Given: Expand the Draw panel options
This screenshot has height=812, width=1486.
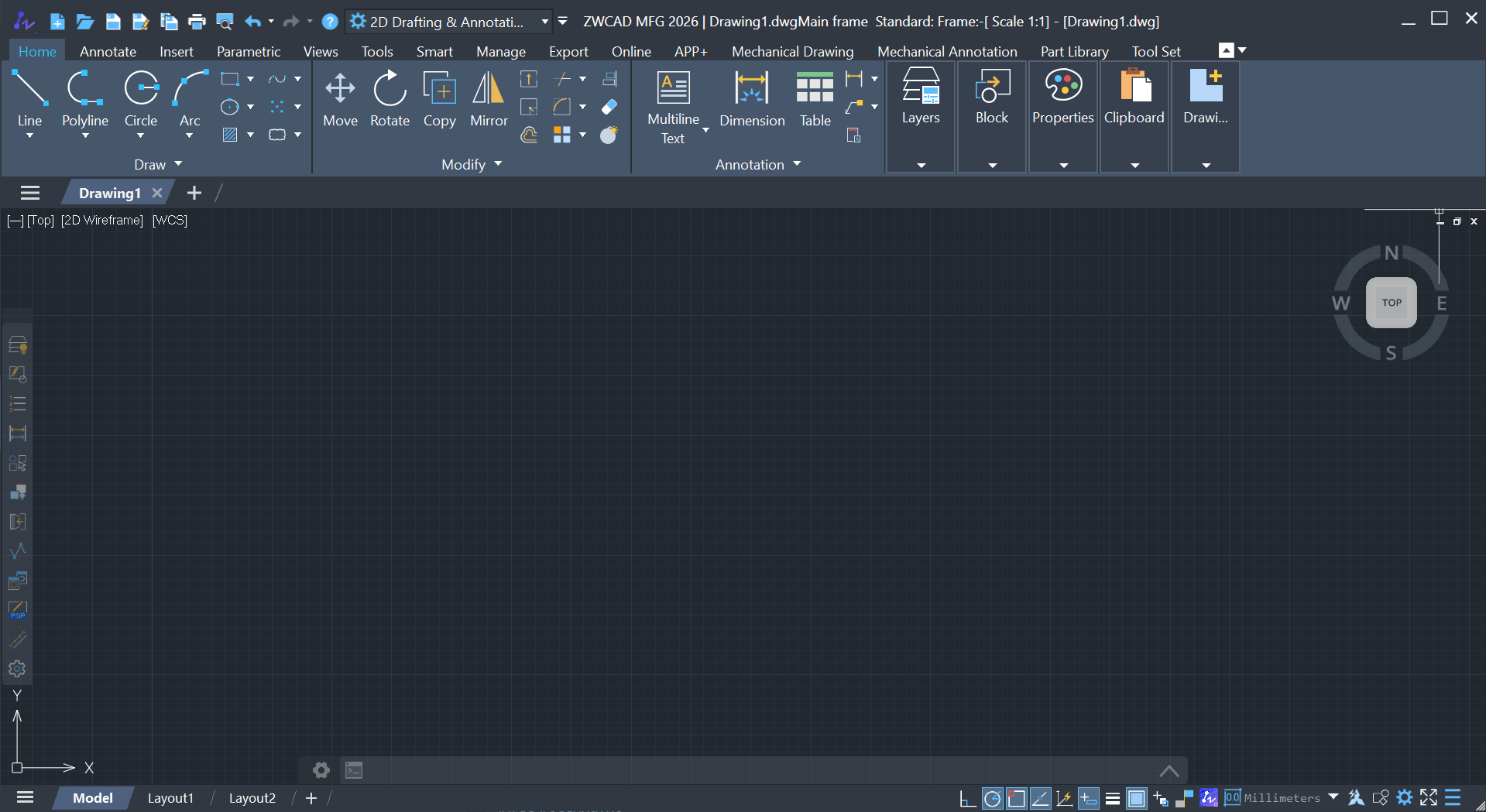Looking at the screenshot, I should [177, 163].
